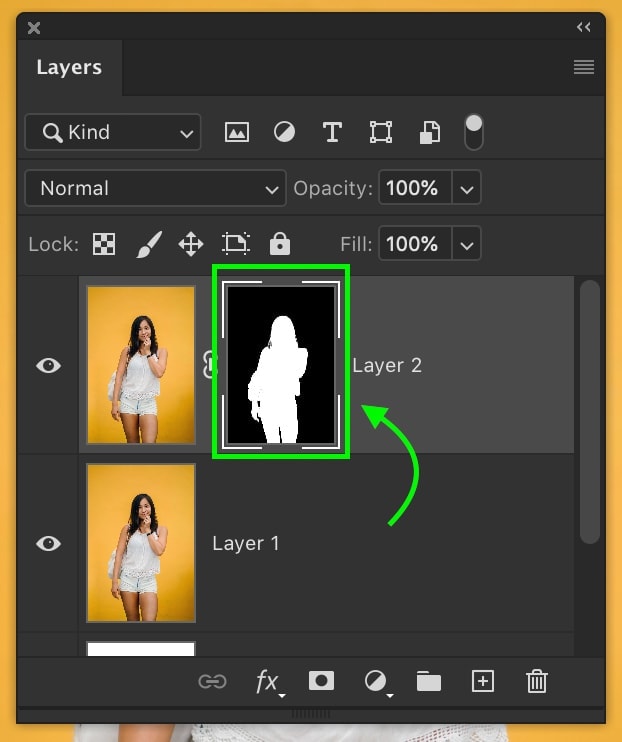Select Layer 1 image thumbnail
Viewport: 622px width, 742px height.
click(141, 543)
